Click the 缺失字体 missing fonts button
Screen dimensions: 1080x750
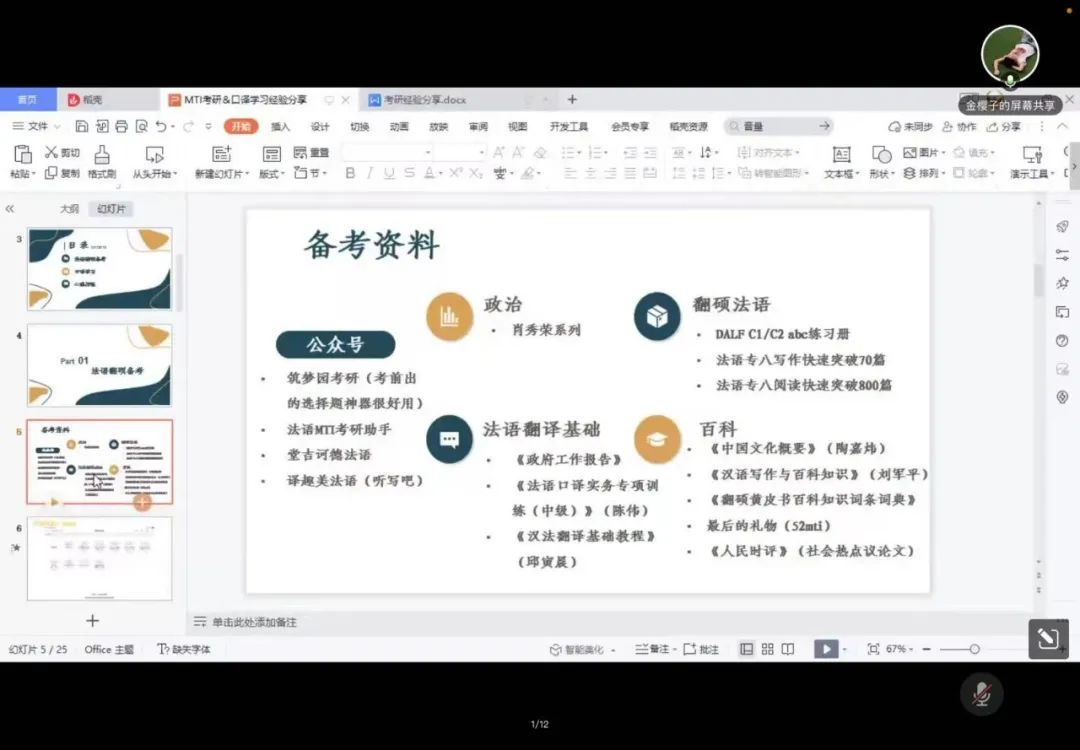(184, 649)
